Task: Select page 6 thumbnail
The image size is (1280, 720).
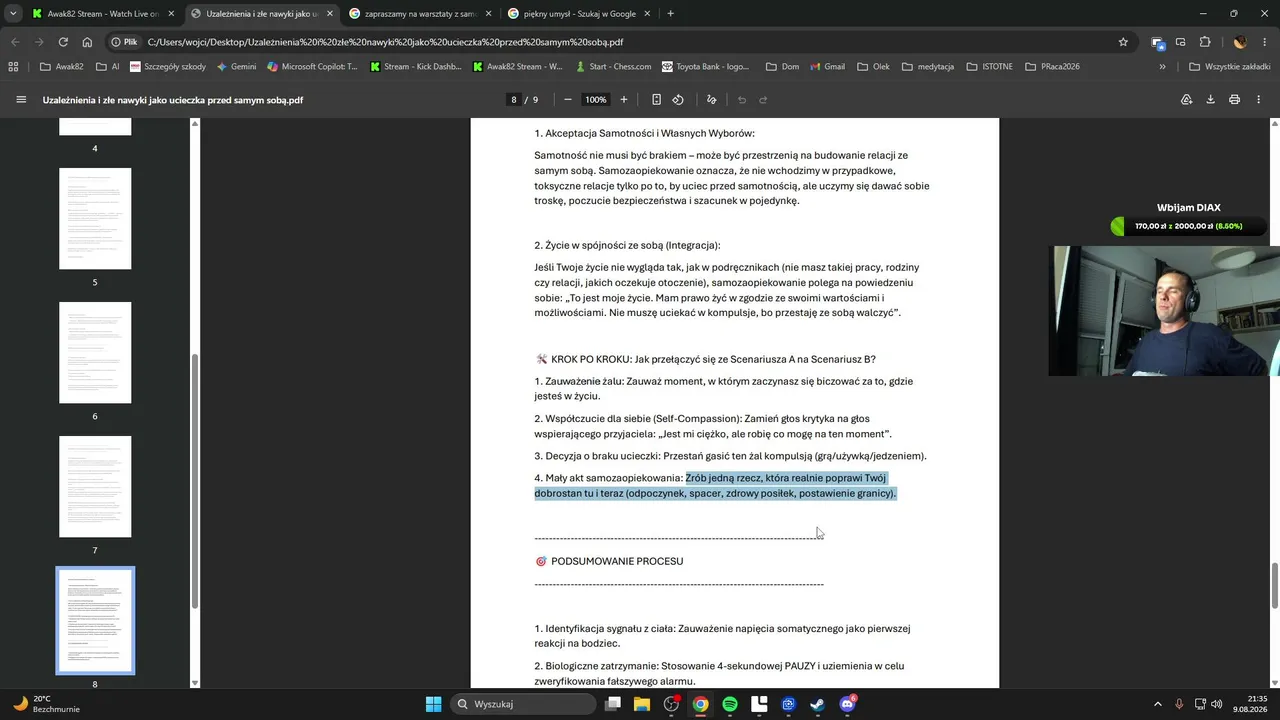Action: (95, 352)
